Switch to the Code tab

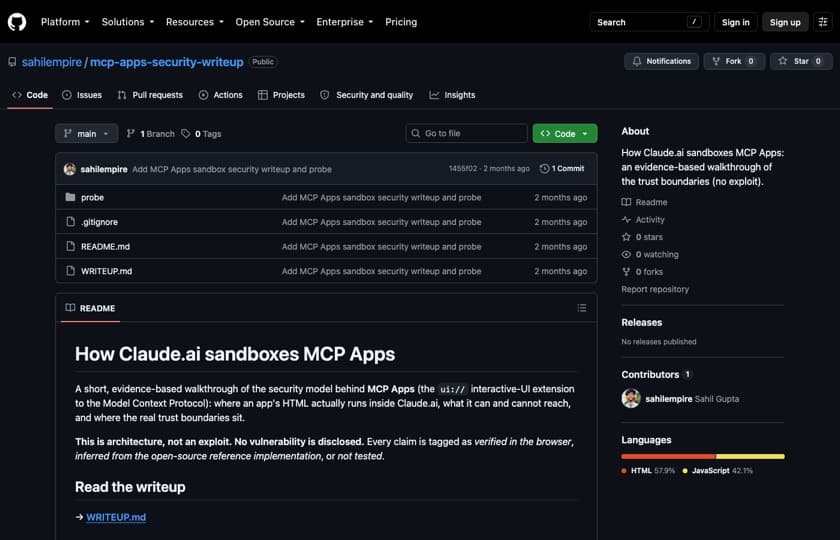click(x=30, y=95)
